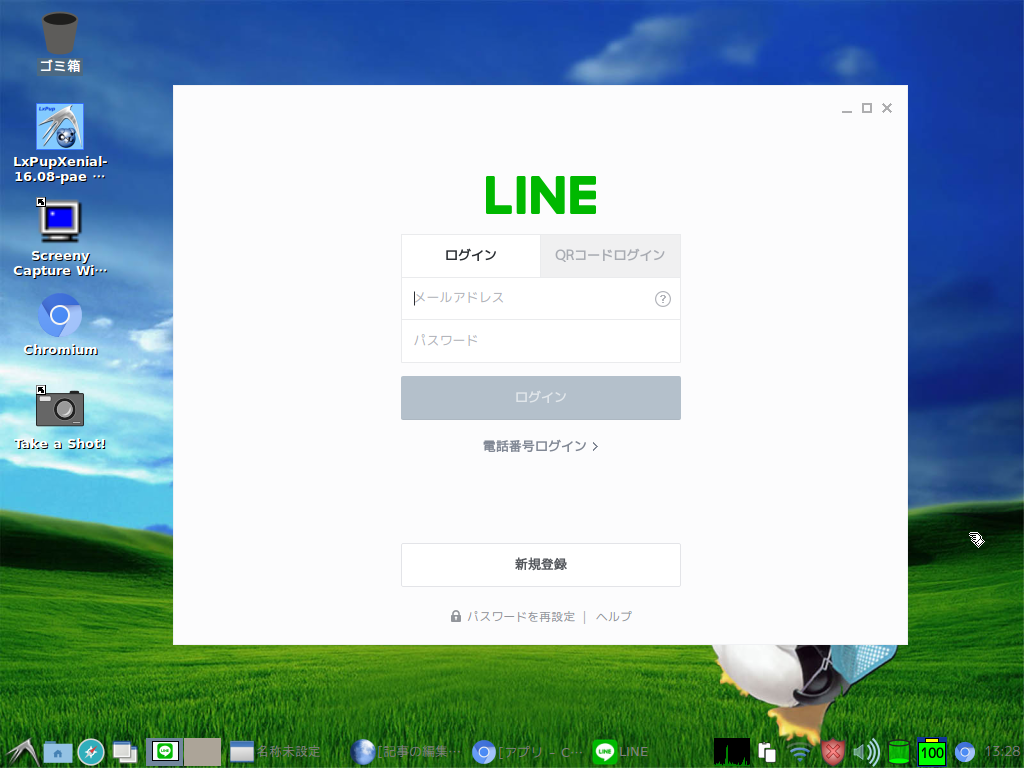Switch to the QRコードログイン tab
The width and height of the screenshot is (1024, 768).
[x=610, y=255]
